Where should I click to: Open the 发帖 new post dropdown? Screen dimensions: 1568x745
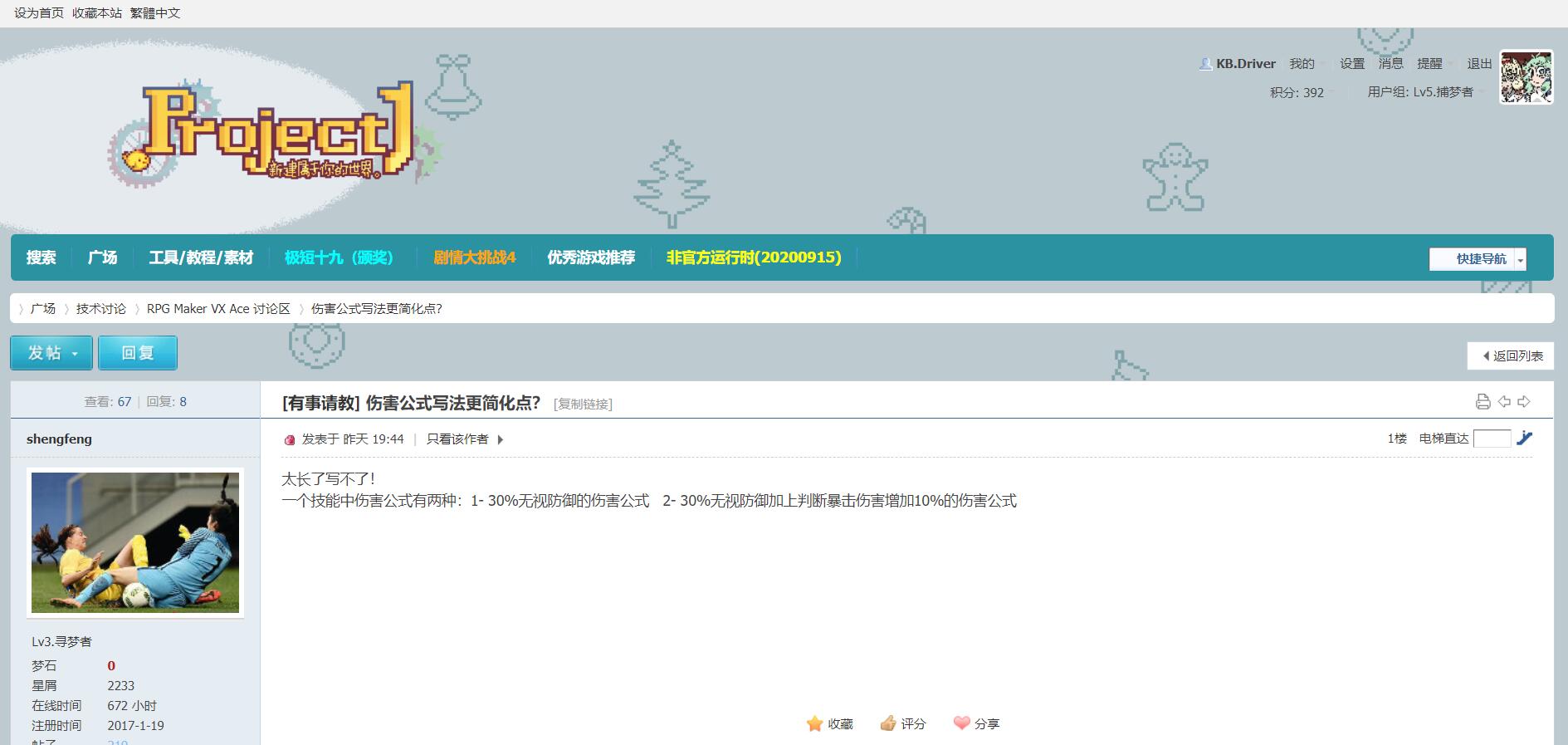53,353
